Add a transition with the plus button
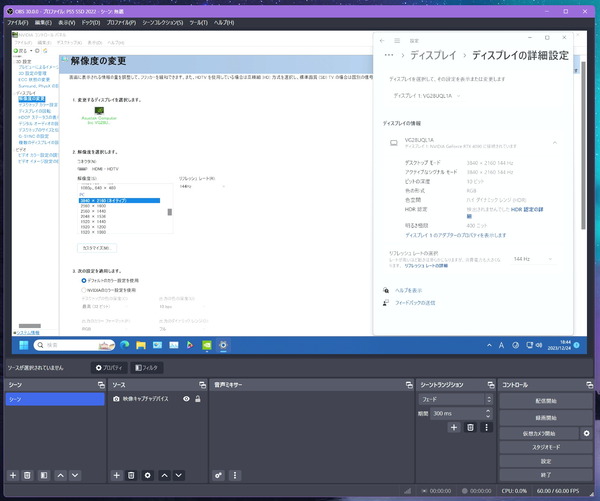Viewport: 600px width, 501px height. [454, 427]
